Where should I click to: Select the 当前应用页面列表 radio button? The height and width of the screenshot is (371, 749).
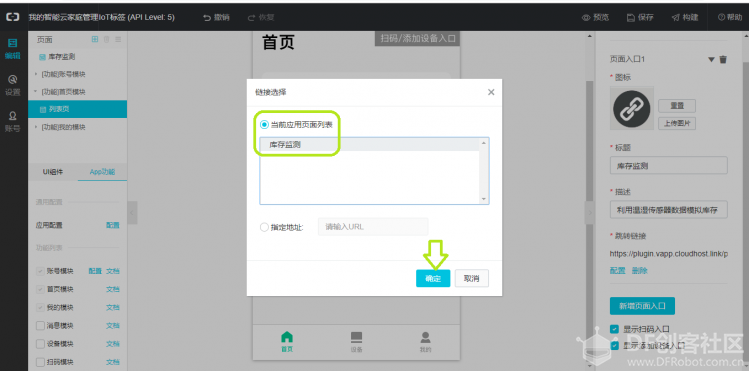pyautogui.click(x=264, y=125)
